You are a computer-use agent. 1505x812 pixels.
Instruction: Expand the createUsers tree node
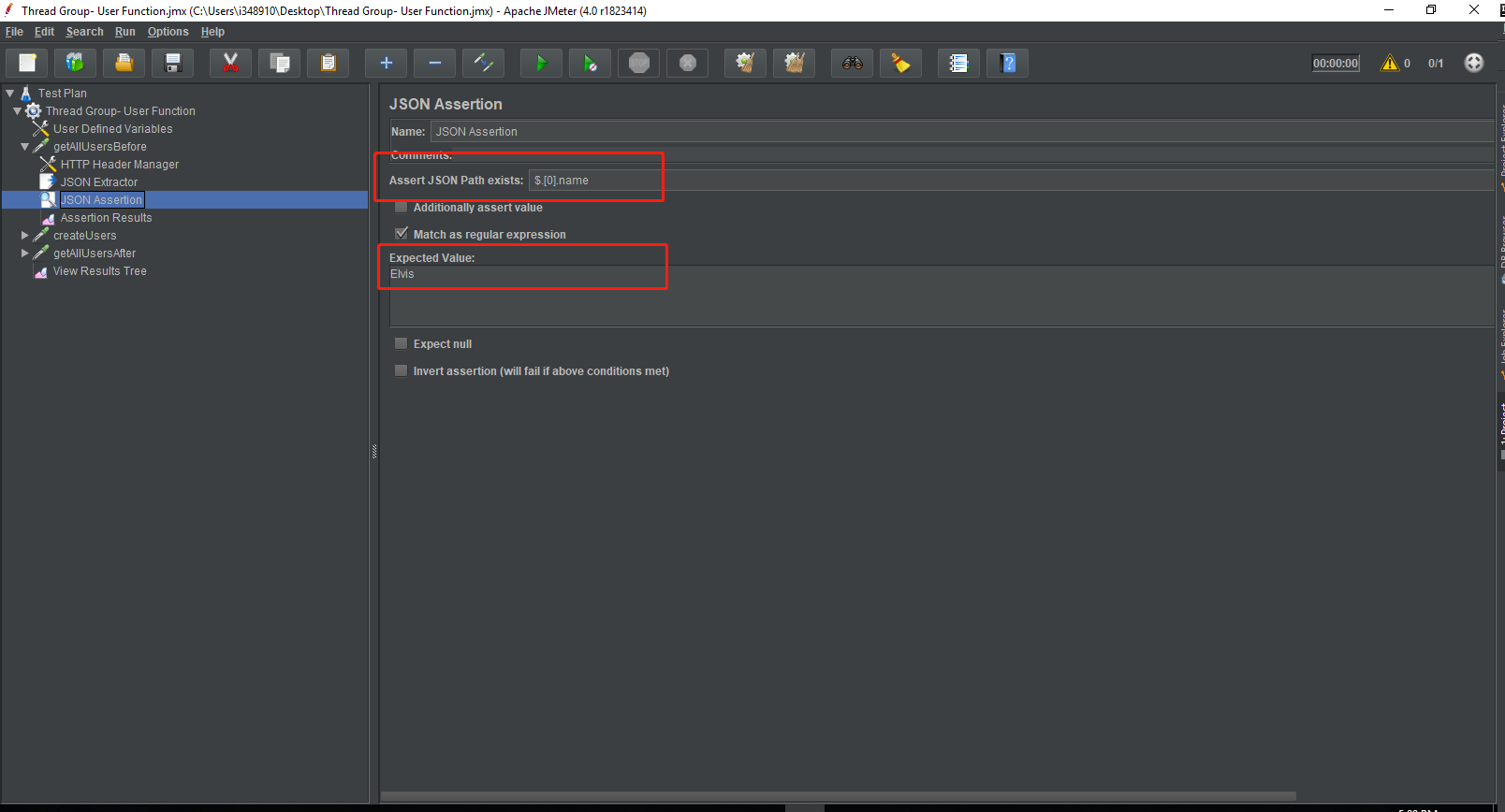pos(25,236)
